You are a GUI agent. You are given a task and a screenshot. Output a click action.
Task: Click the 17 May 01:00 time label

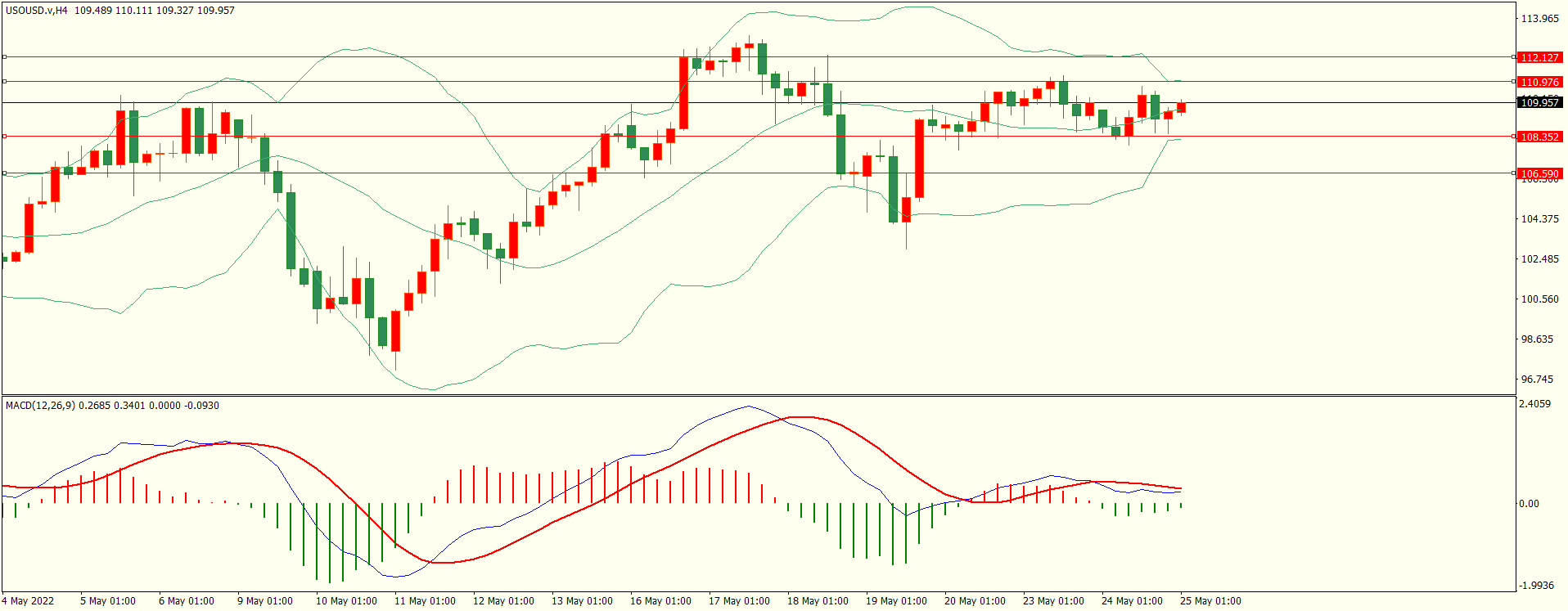(739, 600)
